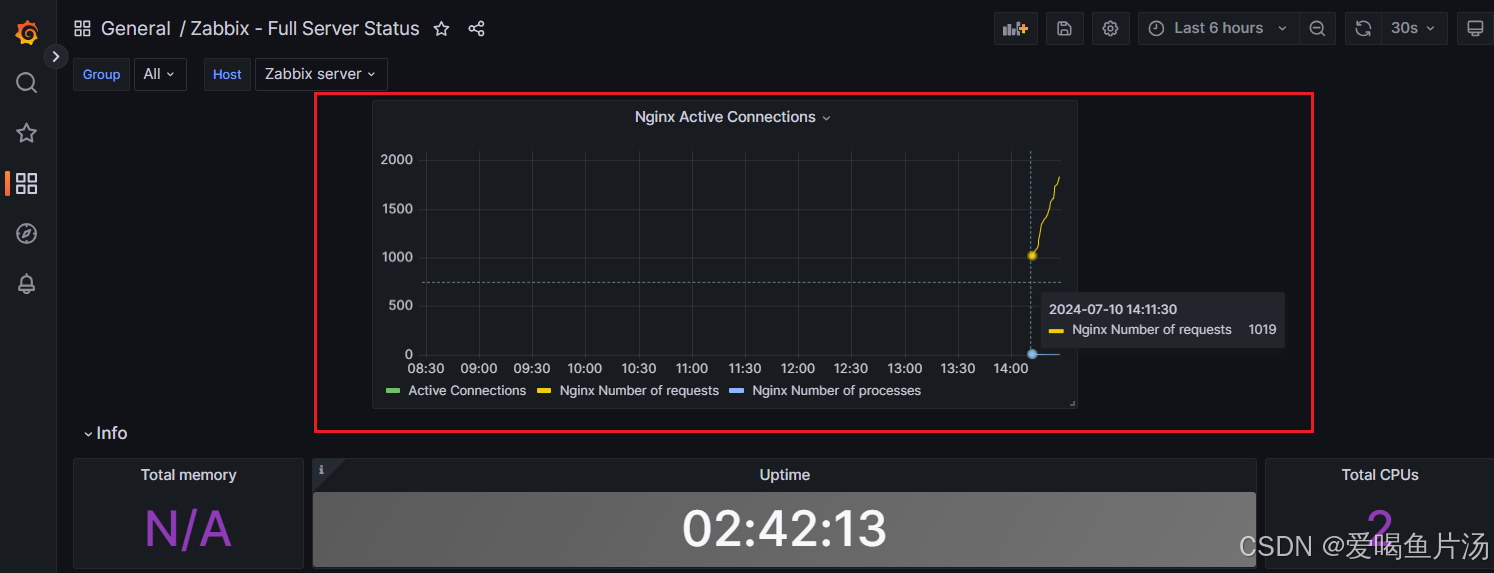Cycle view mode with monitor icon
Viewport: 1494px width, 573px height.
1475,29
